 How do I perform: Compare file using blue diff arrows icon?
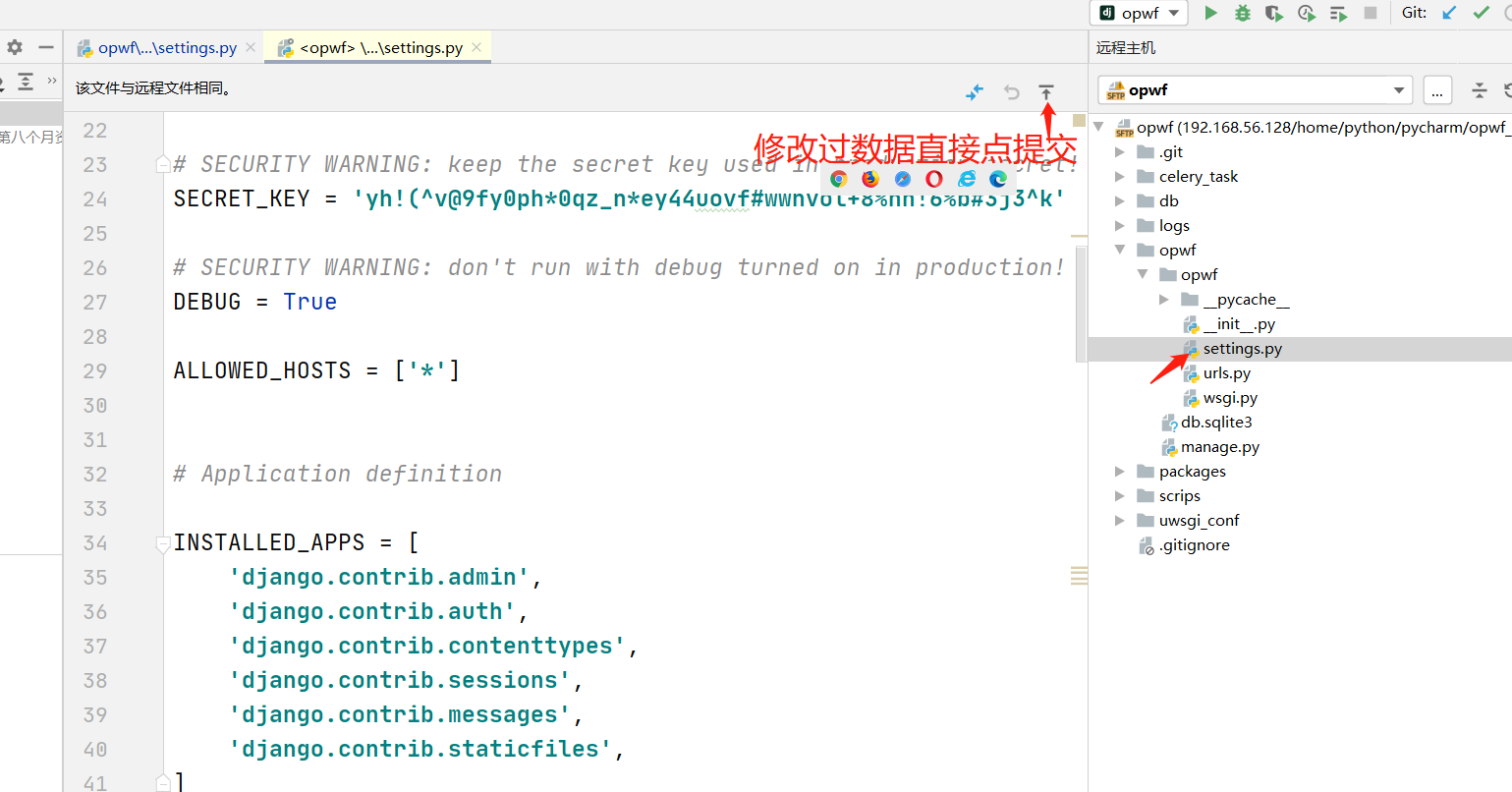[975, 91]
